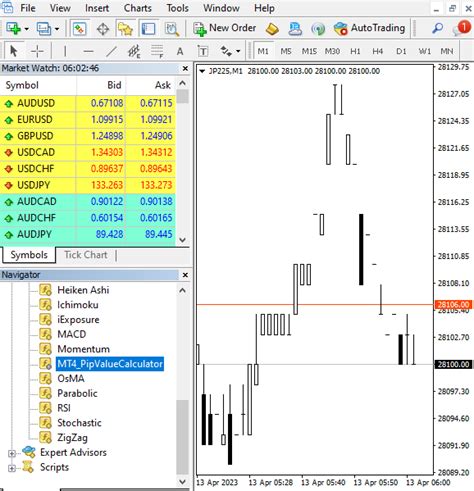Switch to M5 timeframe
The height and width of the screenshot is (491, 474).
pos(286,51)
